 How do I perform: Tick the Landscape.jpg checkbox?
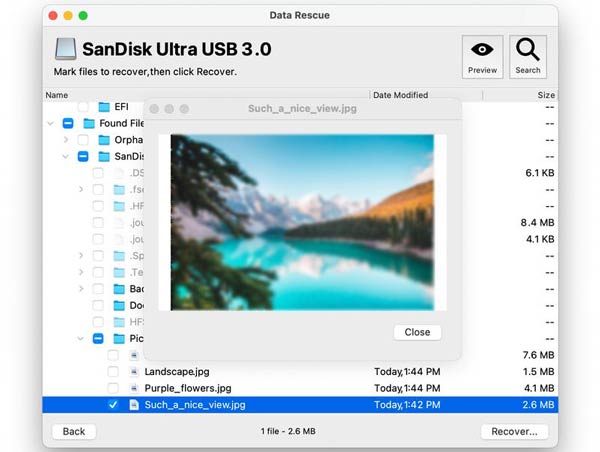pyautogui.click(x=113, y=372)
